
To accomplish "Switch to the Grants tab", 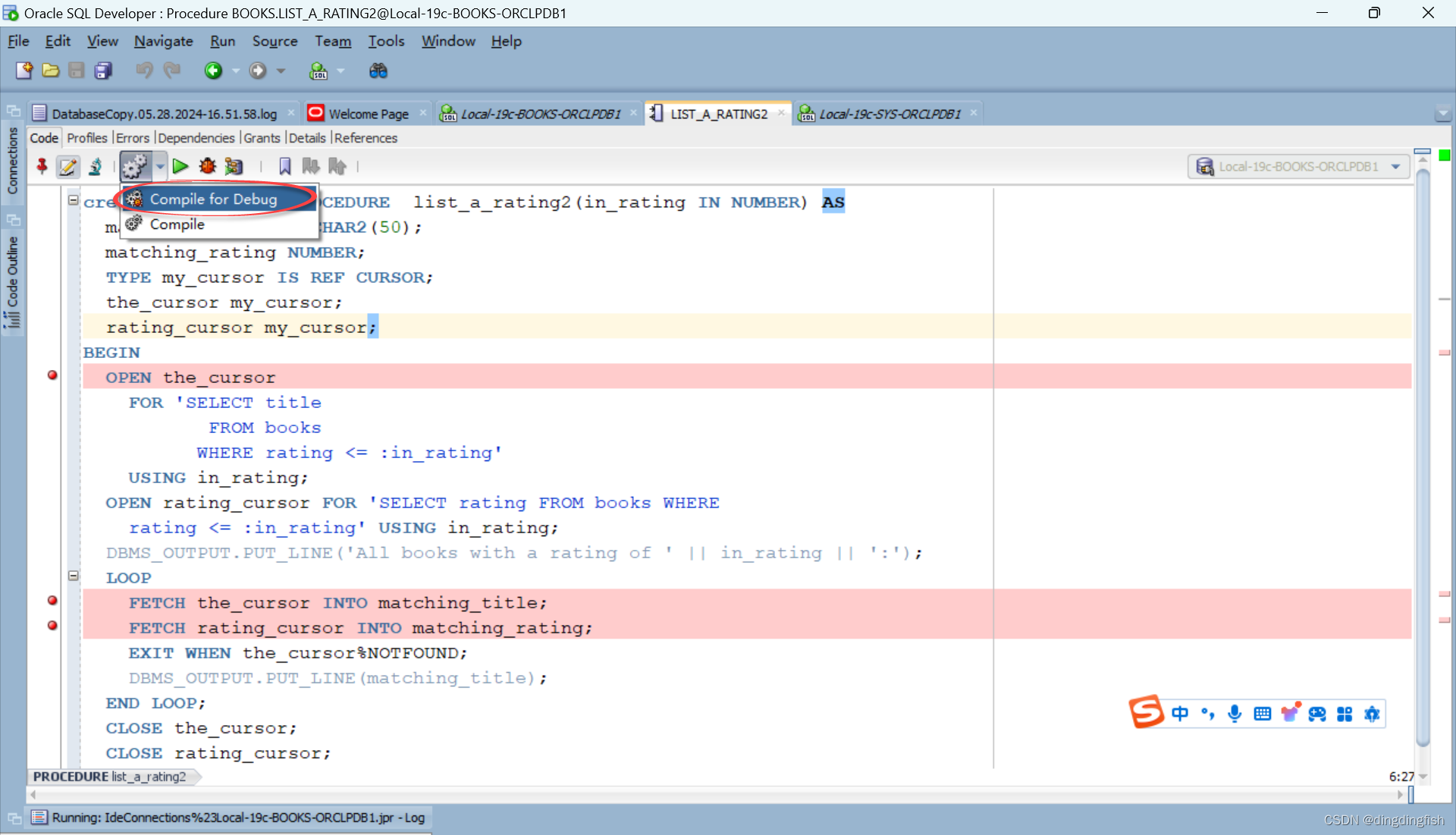I will [261, 138].
